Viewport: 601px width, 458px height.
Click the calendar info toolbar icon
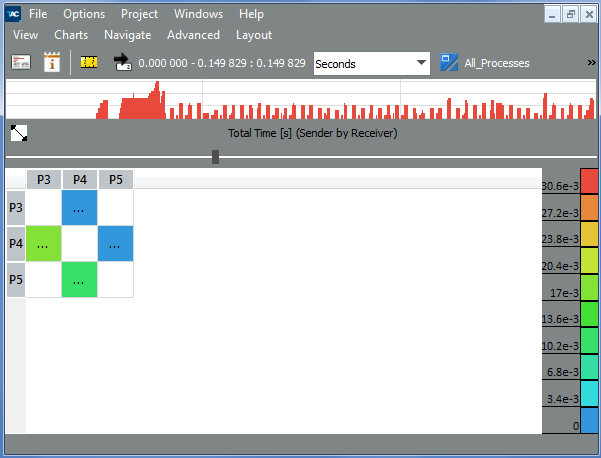(x=52, y=62)
